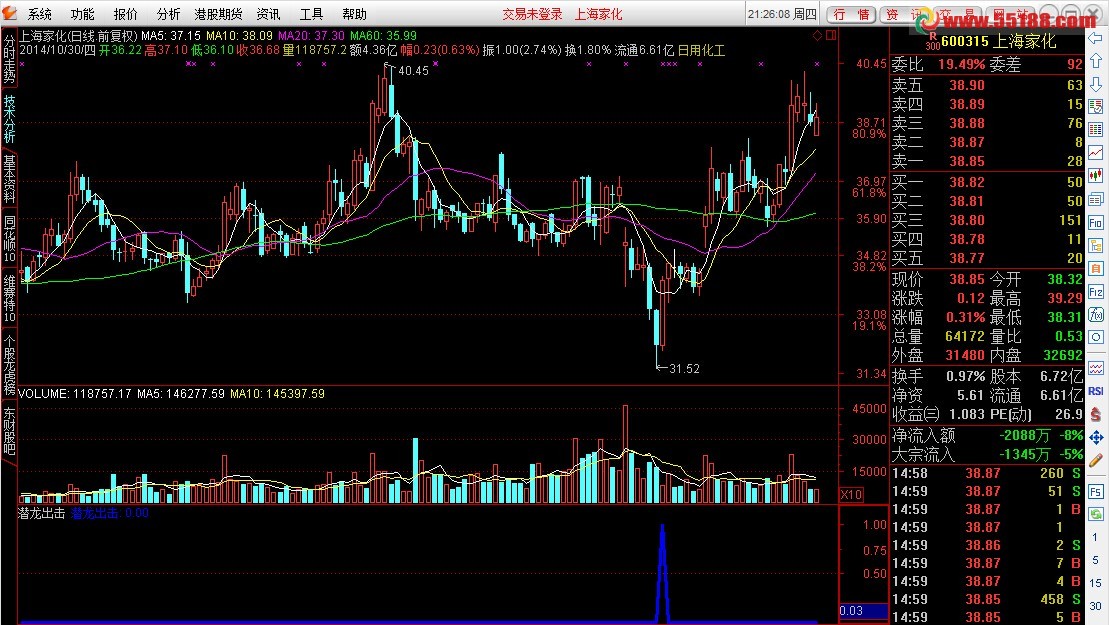Click the 买三 volume 151
The image size is (1109, 625).
click(x=1070, y=221)
